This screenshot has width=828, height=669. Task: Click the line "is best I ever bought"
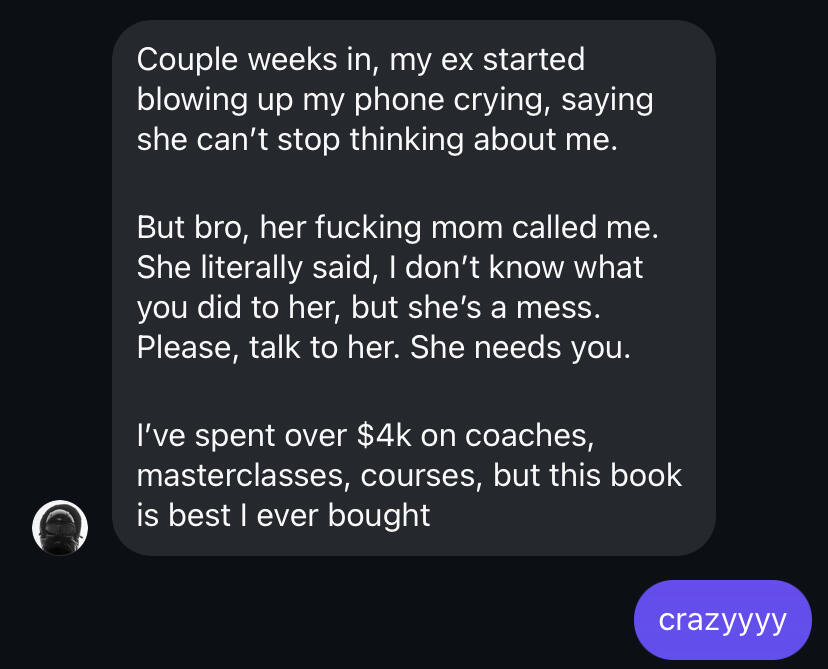click(x=283, y=514)
